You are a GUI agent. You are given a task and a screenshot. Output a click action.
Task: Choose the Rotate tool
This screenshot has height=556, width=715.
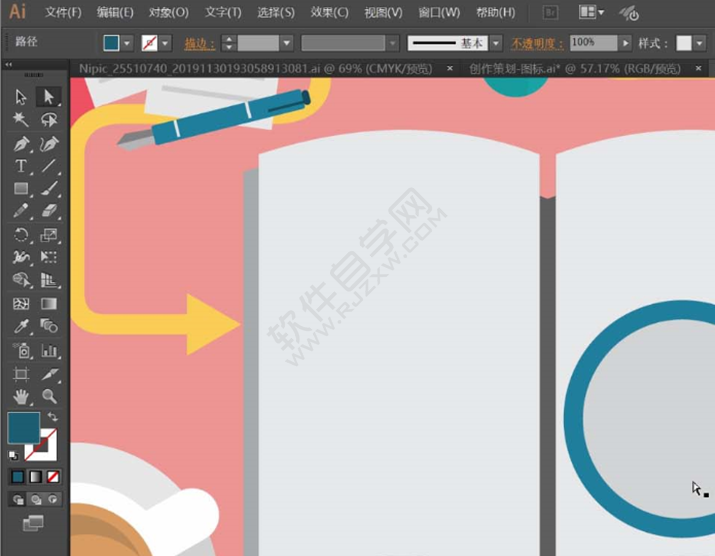(21, 235)
